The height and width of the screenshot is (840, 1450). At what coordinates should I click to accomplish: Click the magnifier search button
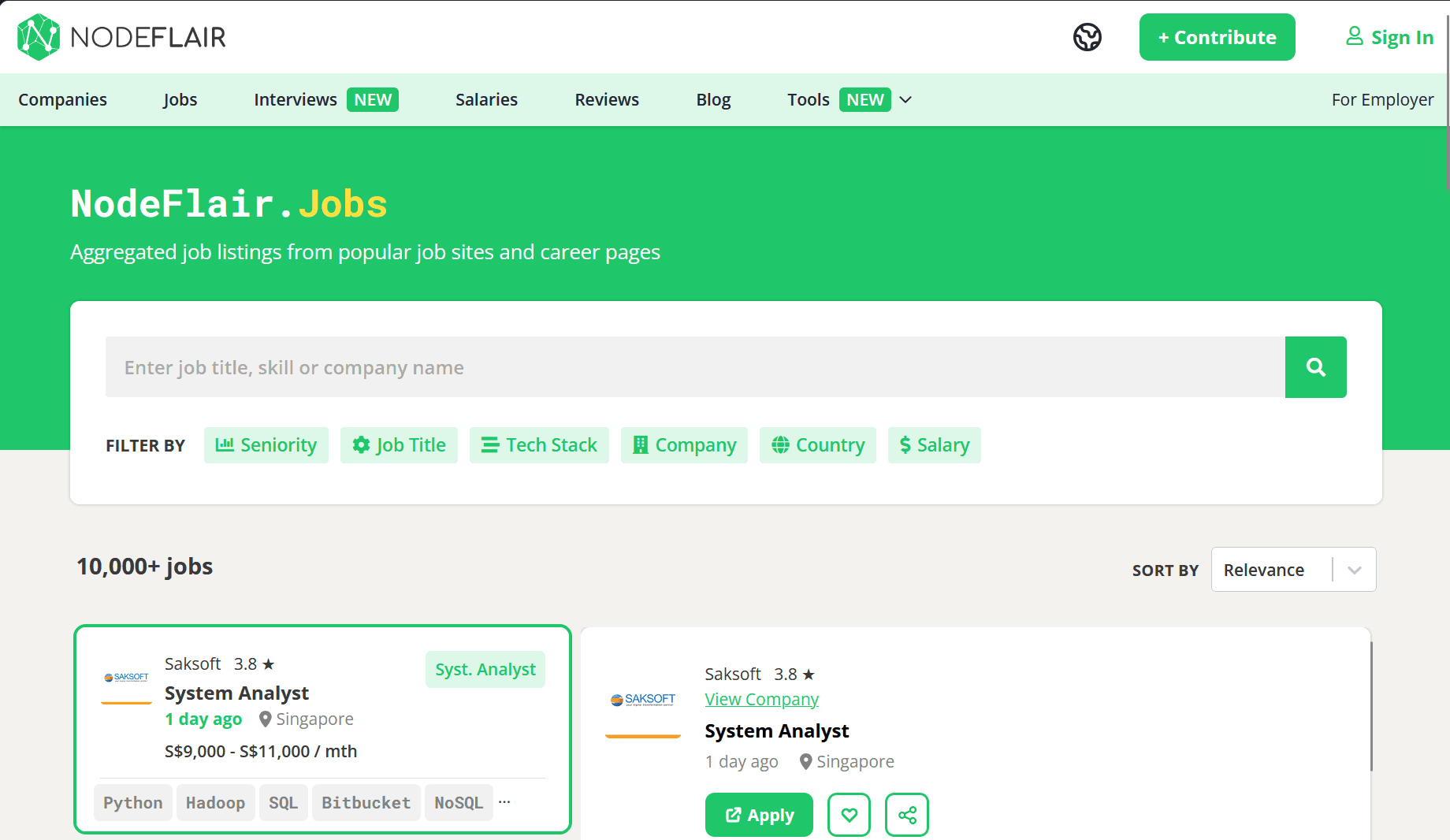point(1315,367)
